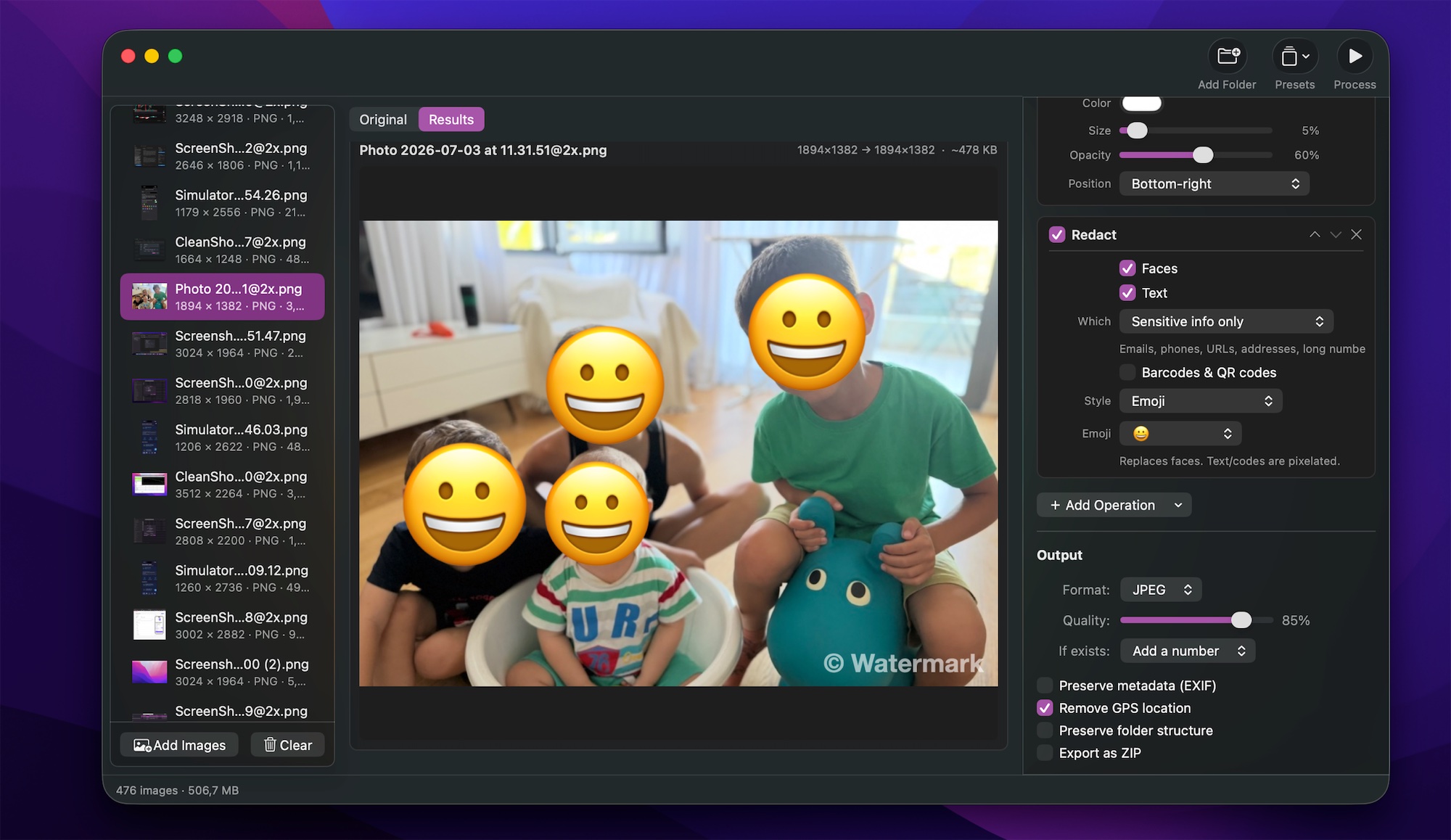Click the redacted photo preview image

point(678,453)
